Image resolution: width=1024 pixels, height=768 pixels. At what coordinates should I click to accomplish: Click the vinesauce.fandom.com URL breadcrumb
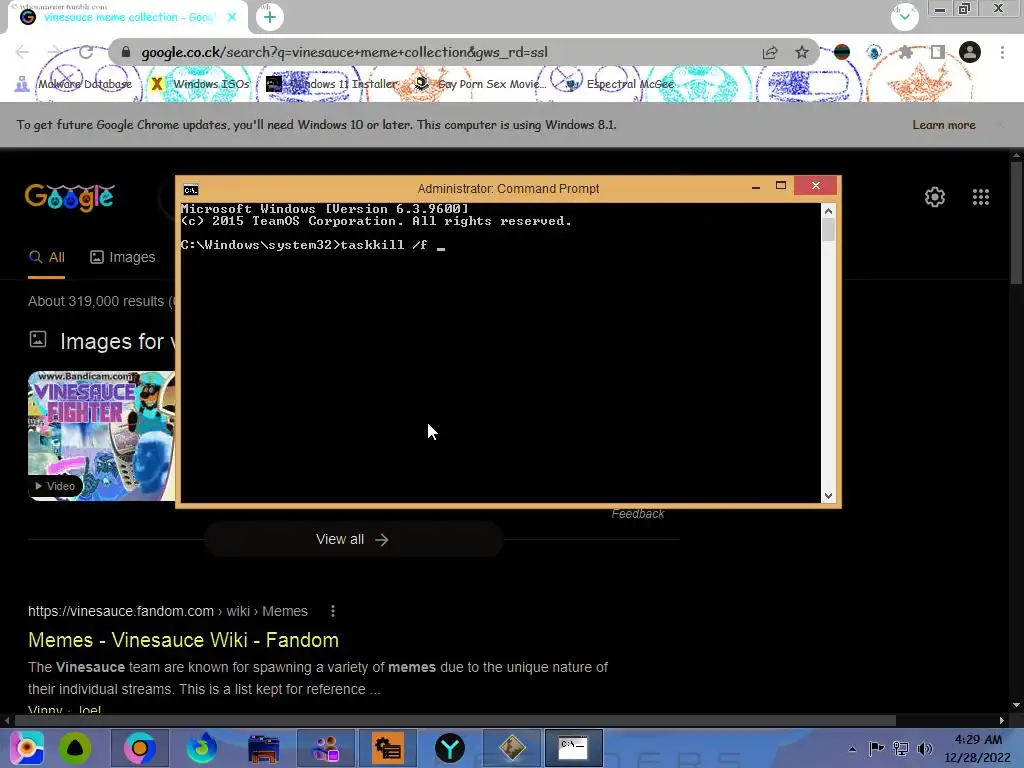(168, 611)
